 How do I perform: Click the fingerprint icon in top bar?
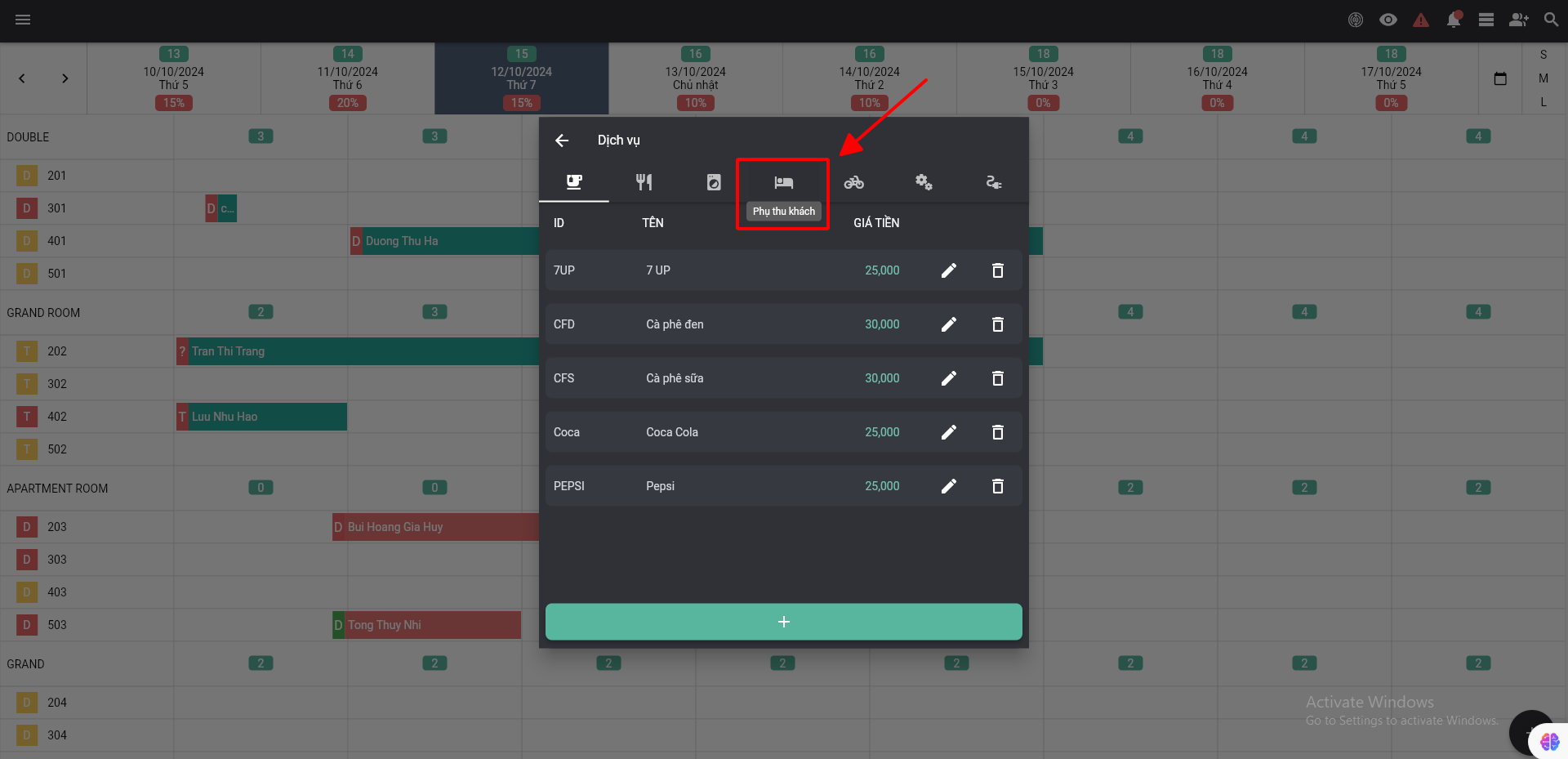[x=1356, y=20]
